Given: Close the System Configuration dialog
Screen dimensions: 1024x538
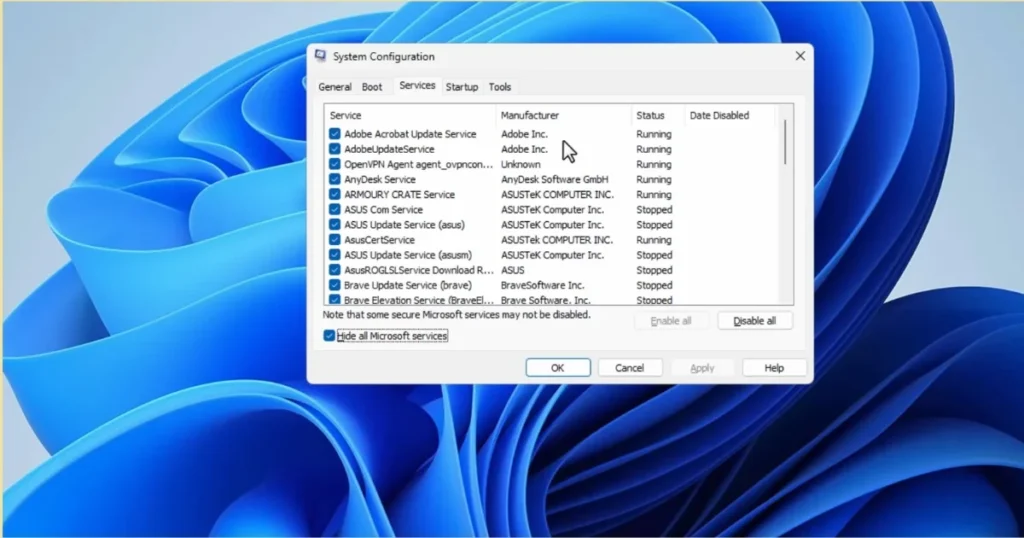Looking at the screenshot, I should click(800, 56).
